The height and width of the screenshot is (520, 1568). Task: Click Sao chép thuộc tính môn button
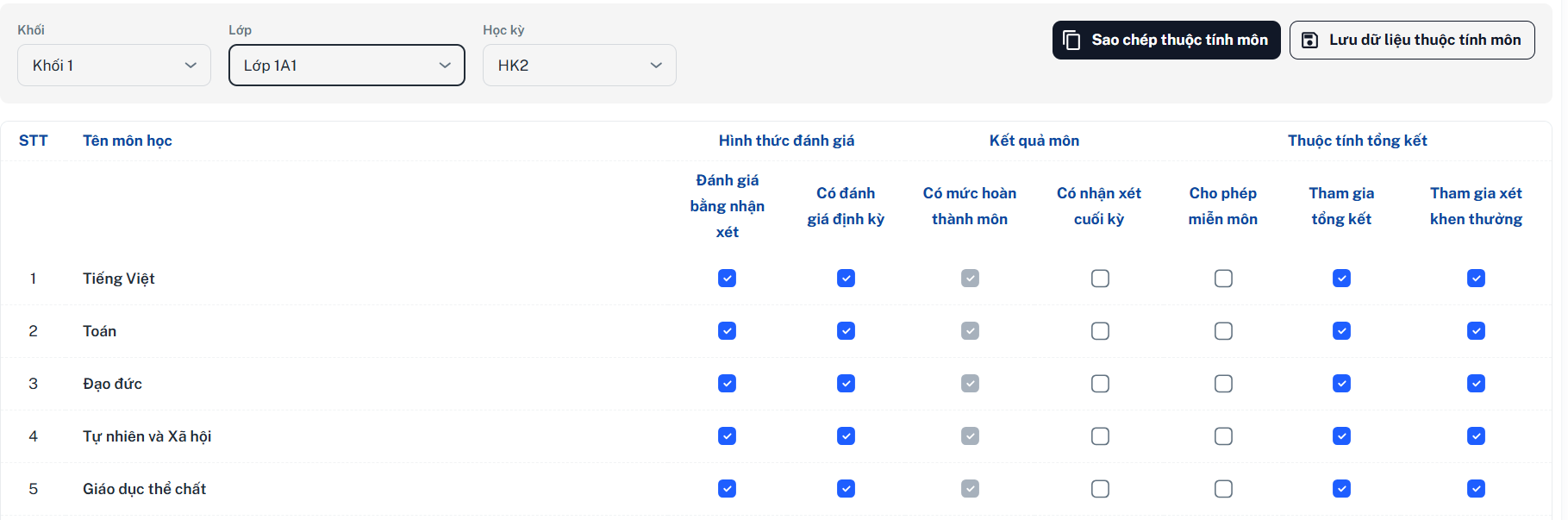coord(1166,41)
